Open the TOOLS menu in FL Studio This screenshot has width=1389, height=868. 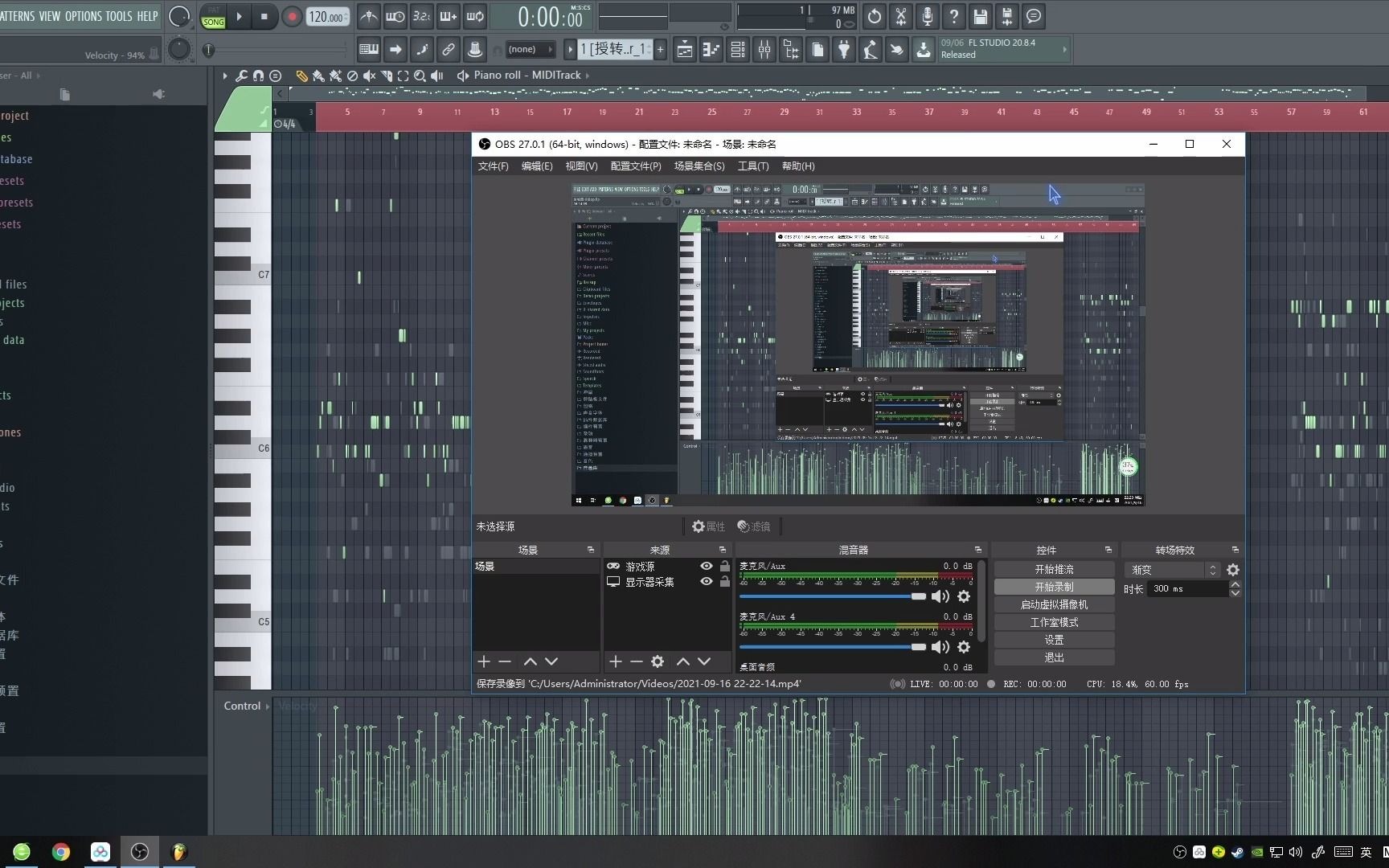tap(119, 16)
